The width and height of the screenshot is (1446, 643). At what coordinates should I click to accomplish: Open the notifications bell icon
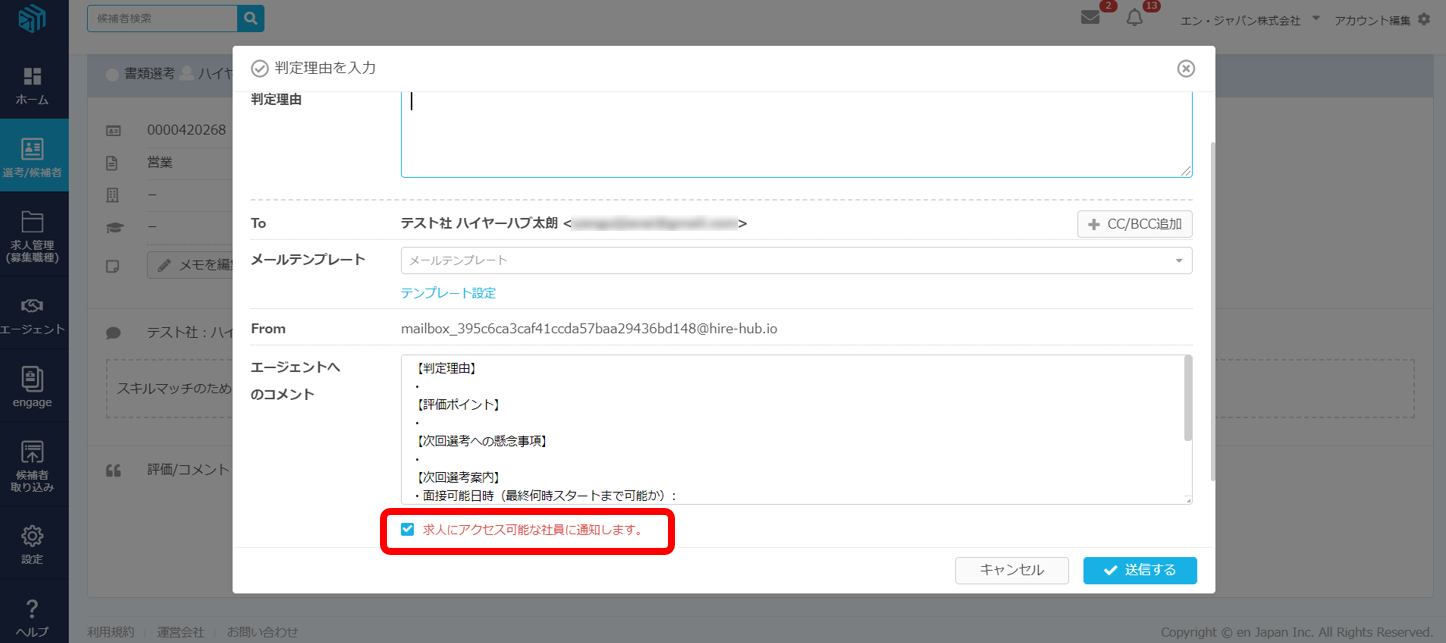(1134, 18)
